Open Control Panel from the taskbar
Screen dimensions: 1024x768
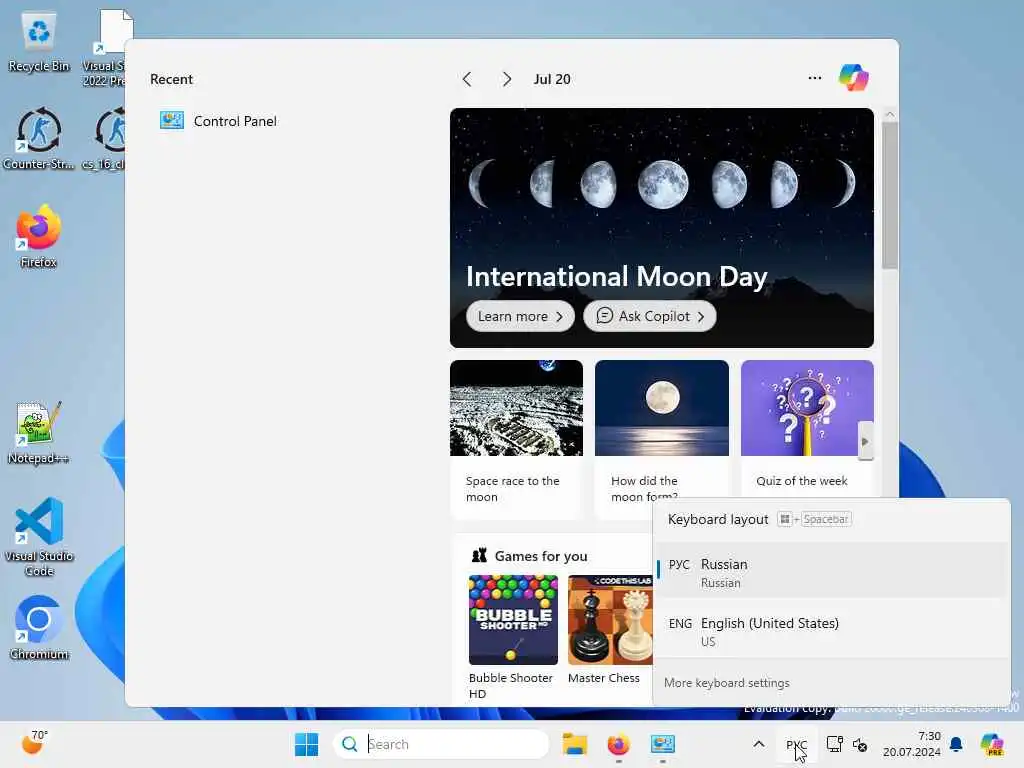pos(662,744)
